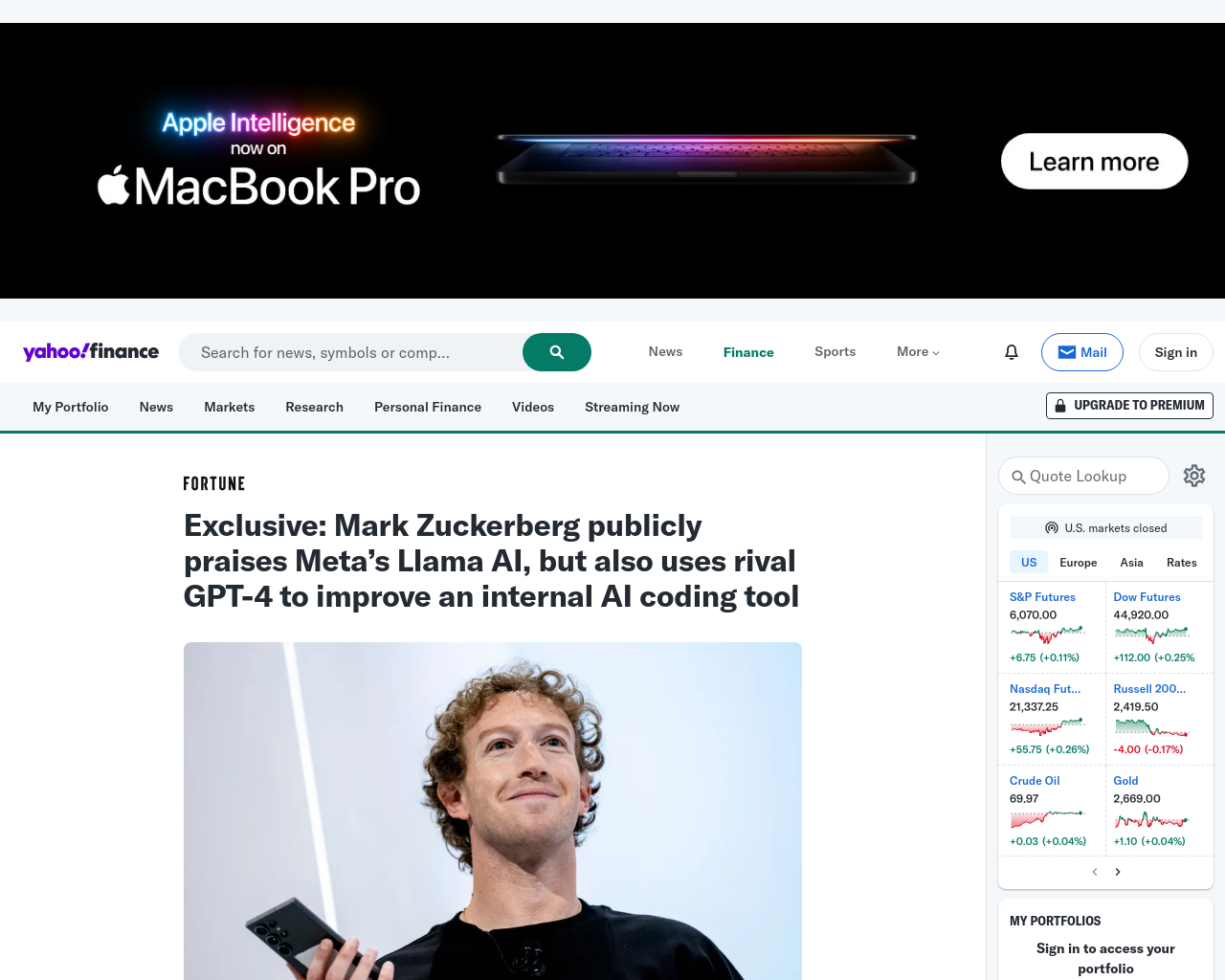The width and height of the screenshot is (1225, 980).
Task: Click Learn more on MacBook Pro ad
Action: (1095, 161)
